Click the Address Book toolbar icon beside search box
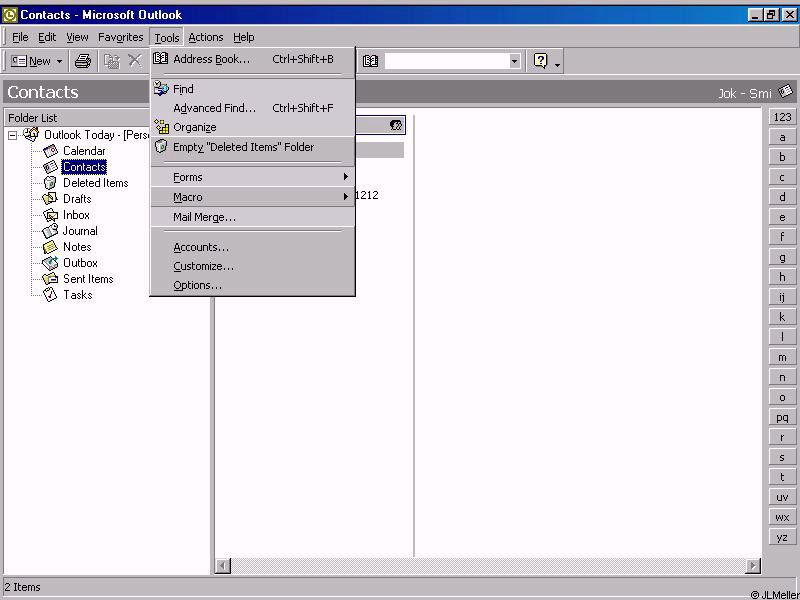The height and width of the screenshot is (600, 800). coord(370,61)
